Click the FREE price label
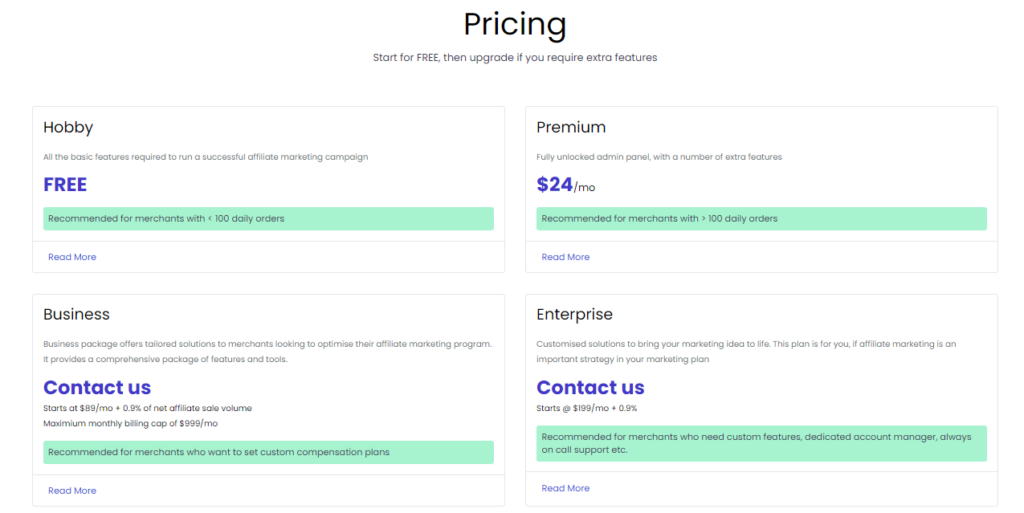This screenshot has width=1024, height=513. tap(65, 185)
